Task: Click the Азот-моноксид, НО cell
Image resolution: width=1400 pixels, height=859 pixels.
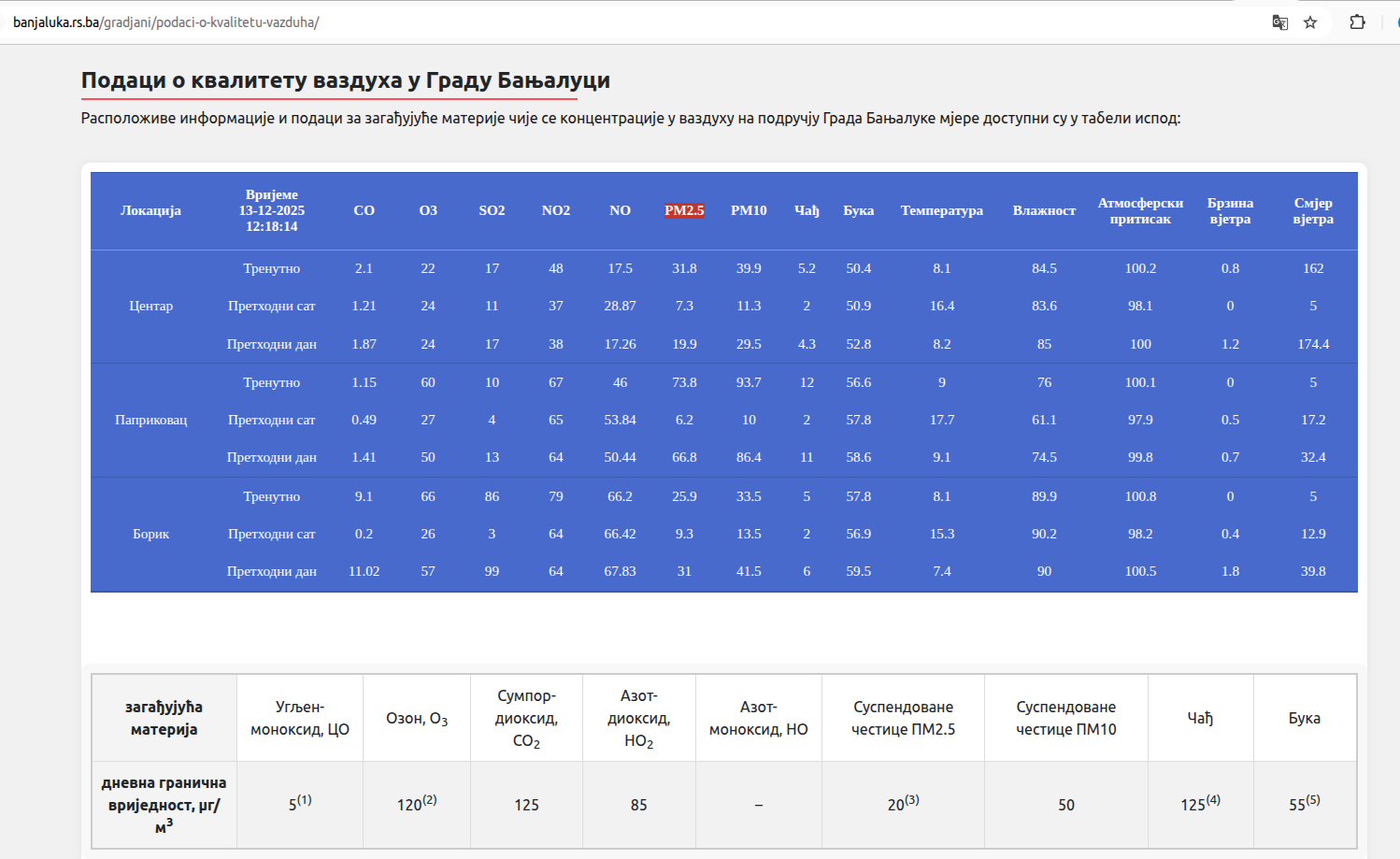Action: click(759, 718)
